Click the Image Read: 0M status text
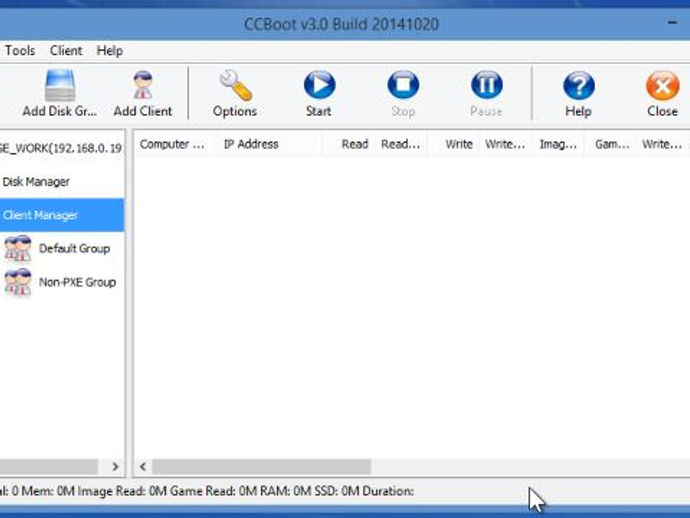690x518 pixels. coord(122,491)
